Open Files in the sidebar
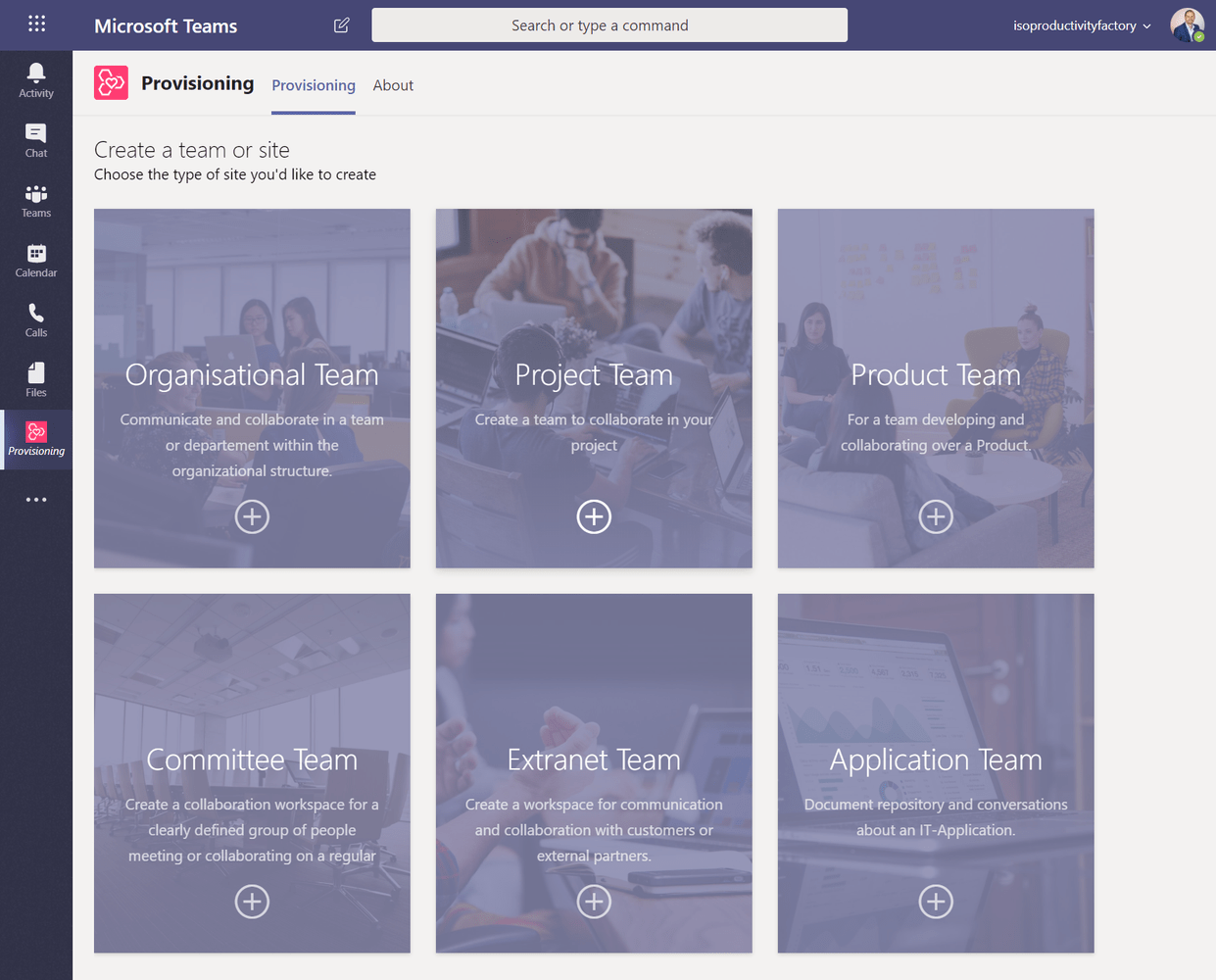Viewport: 1216px width, 980px height. [x=36, y=379]
